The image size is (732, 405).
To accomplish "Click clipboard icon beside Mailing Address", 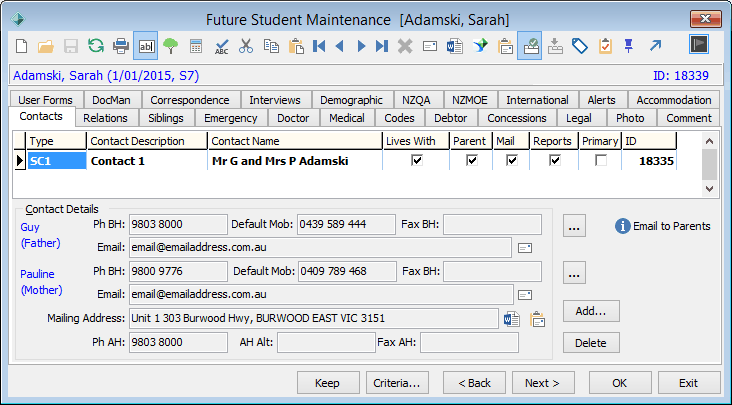I will pyautogui.click(x=537, y=319).
